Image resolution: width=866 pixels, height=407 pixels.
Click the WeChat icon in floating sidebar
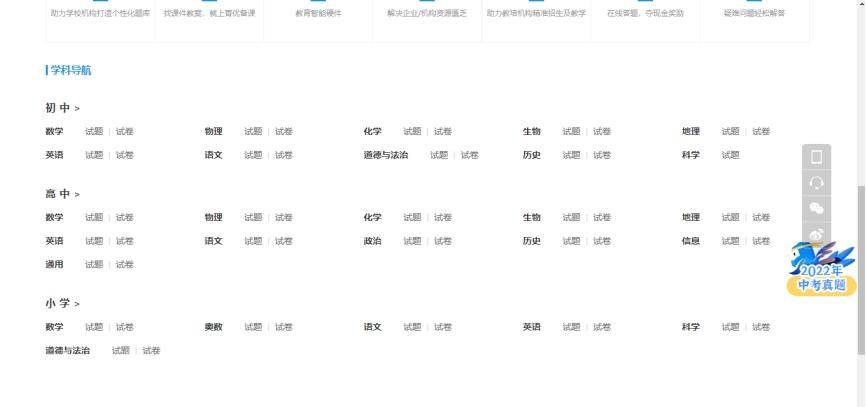tap(816, 208)
